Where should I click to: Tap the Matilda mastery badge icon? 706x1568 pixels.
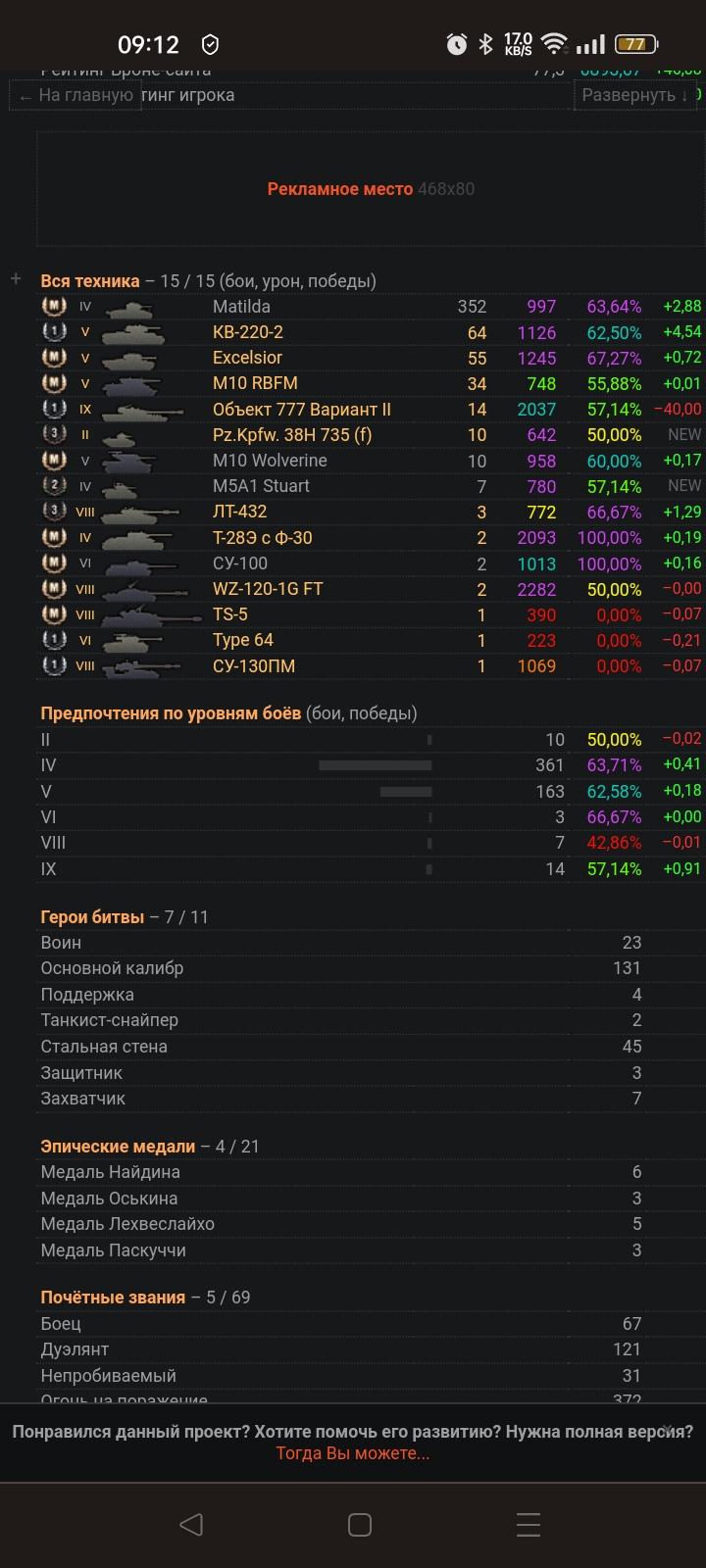(x=54, y=306)
